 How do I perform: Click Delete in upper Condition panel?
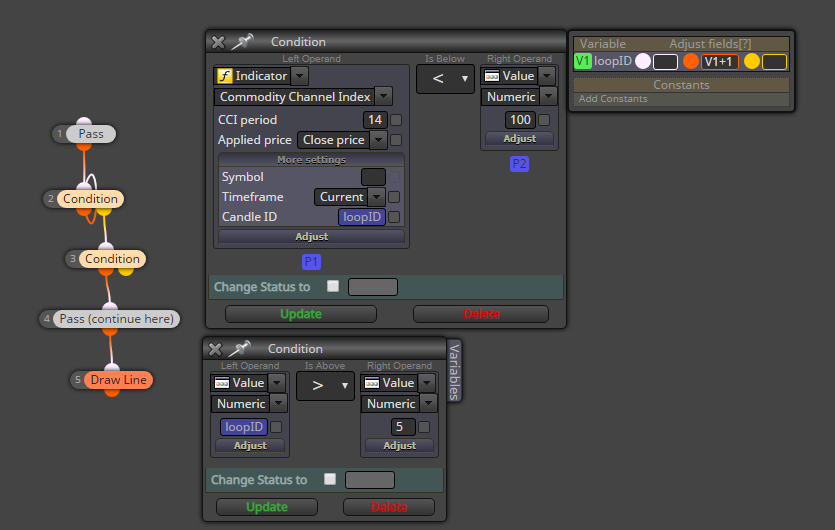pyautogui.click(x=481, y=314)
